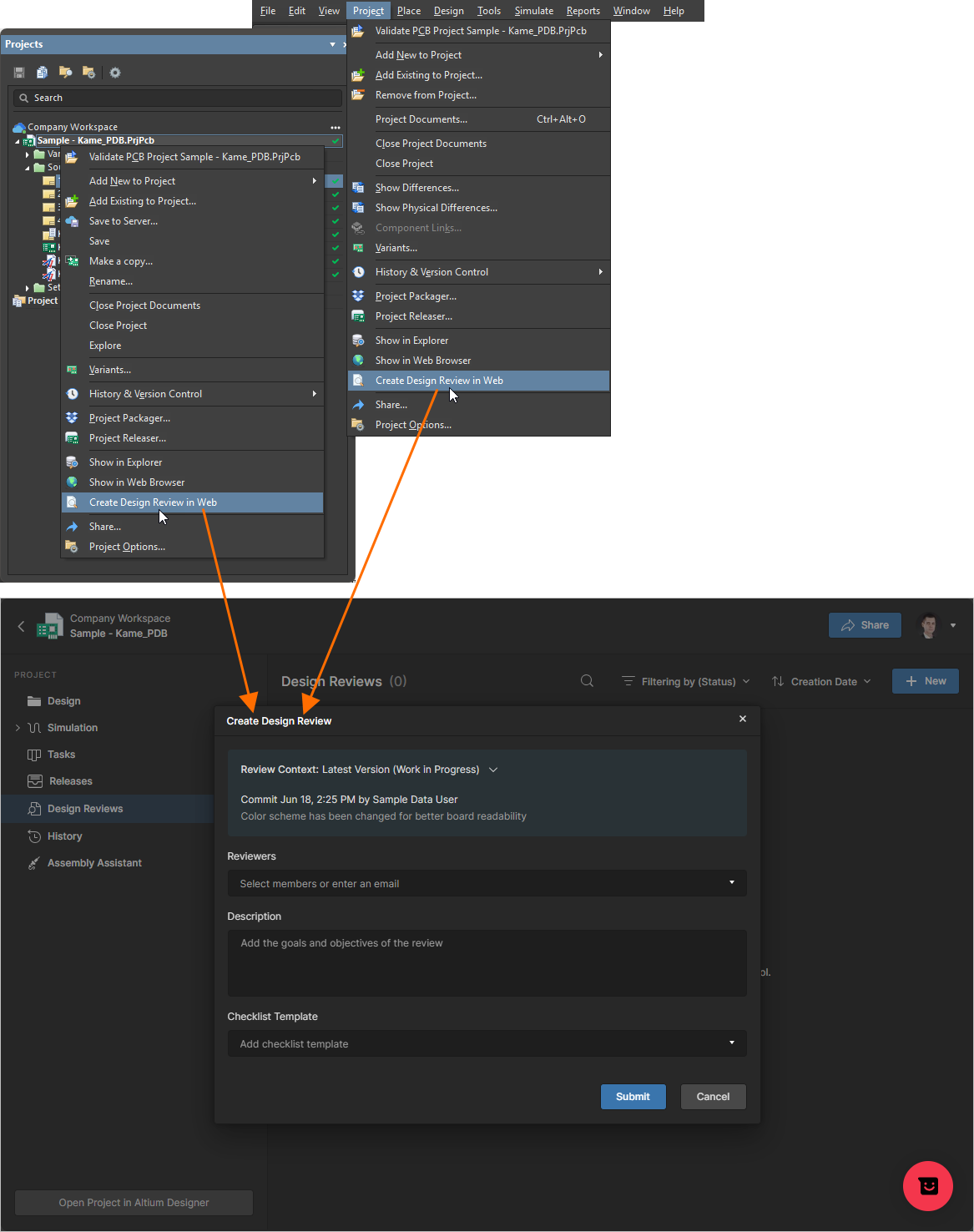Choose Project Releaser in the Project menu
The height and width of the screenshot is (1232, 974).
(x=479, y=316)
